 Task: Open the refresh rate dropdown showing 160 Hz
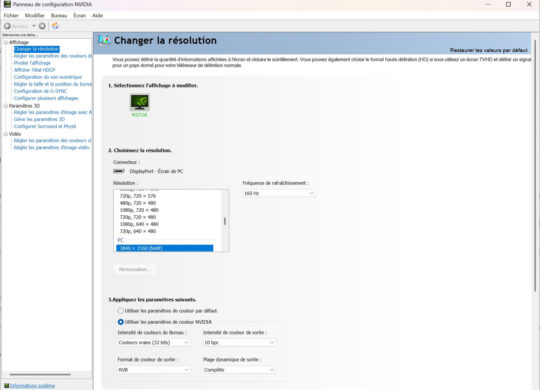pos(279,194)
